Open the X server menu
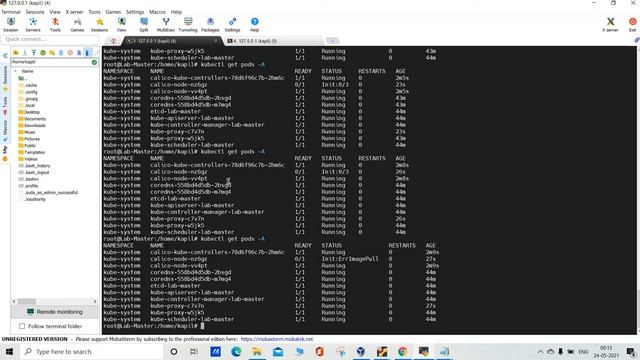 (x=74, y=12)
